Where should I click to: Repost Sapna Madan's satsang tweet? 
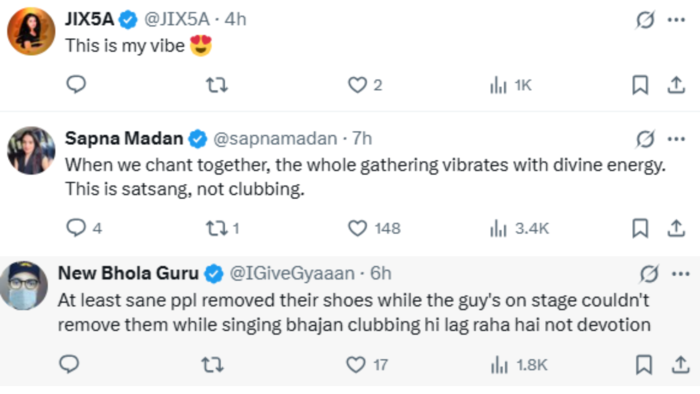222,228
